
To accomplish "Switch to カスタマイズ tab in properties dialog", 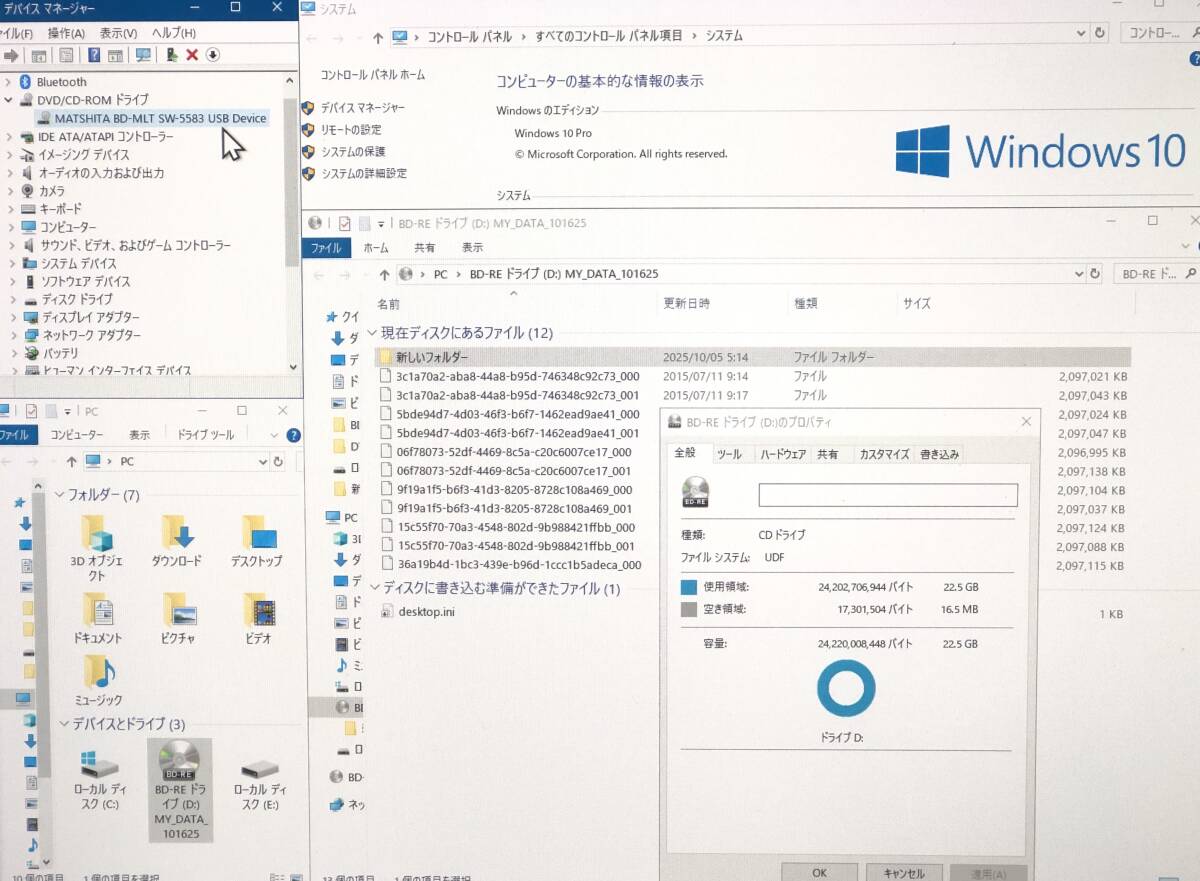I will tap(884, 454).
